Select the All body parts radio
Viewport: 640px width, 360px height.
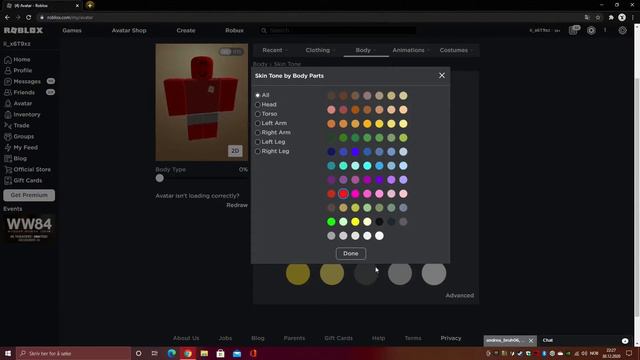pos(258,95)
